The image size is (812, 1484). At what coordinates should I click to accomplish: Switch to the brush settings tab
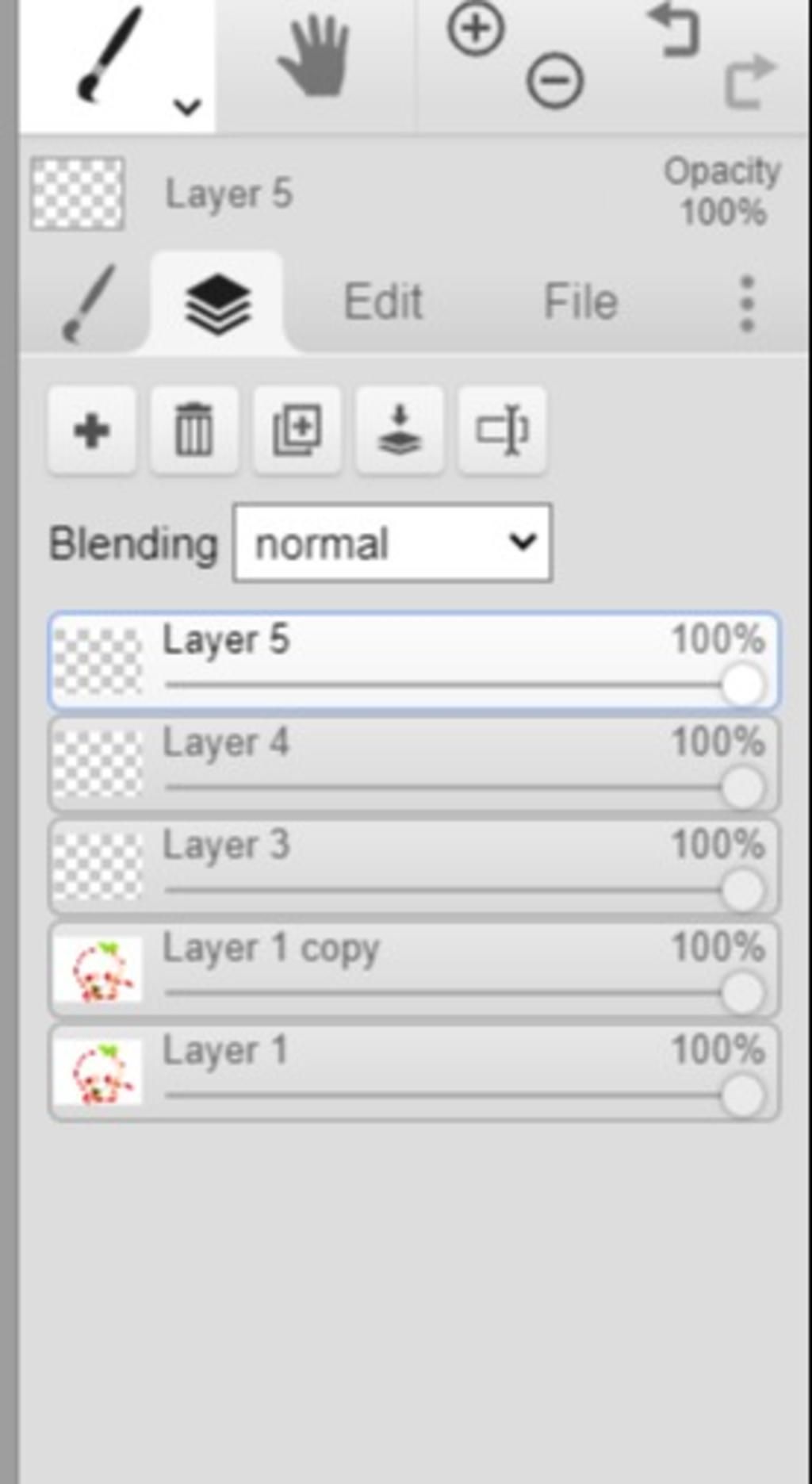point(90,304)
